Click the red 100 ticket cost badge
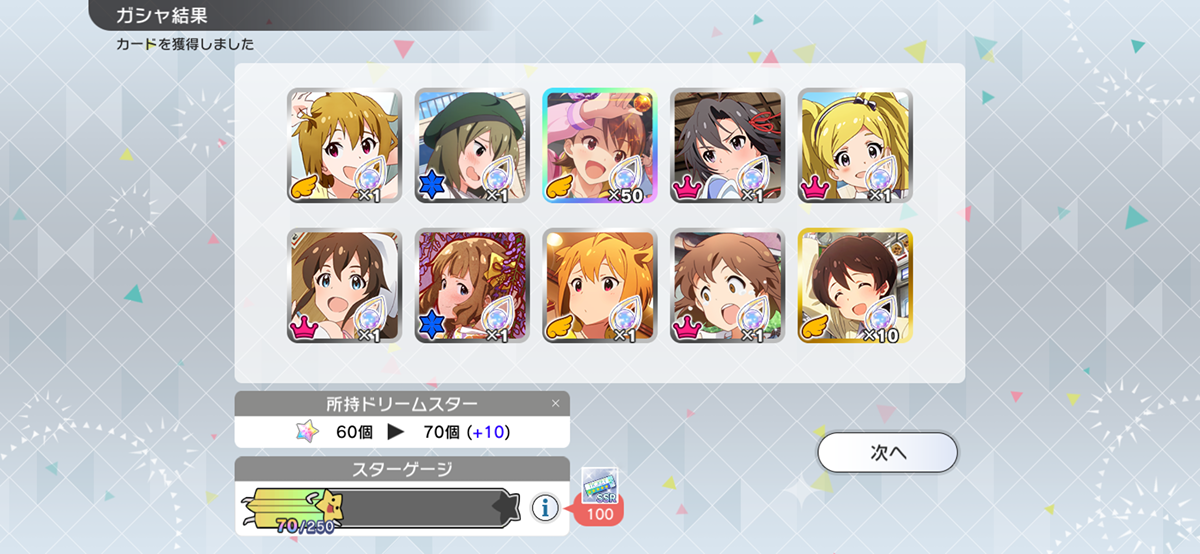This screenshot has height=554, width=1200. click(600, 513)
